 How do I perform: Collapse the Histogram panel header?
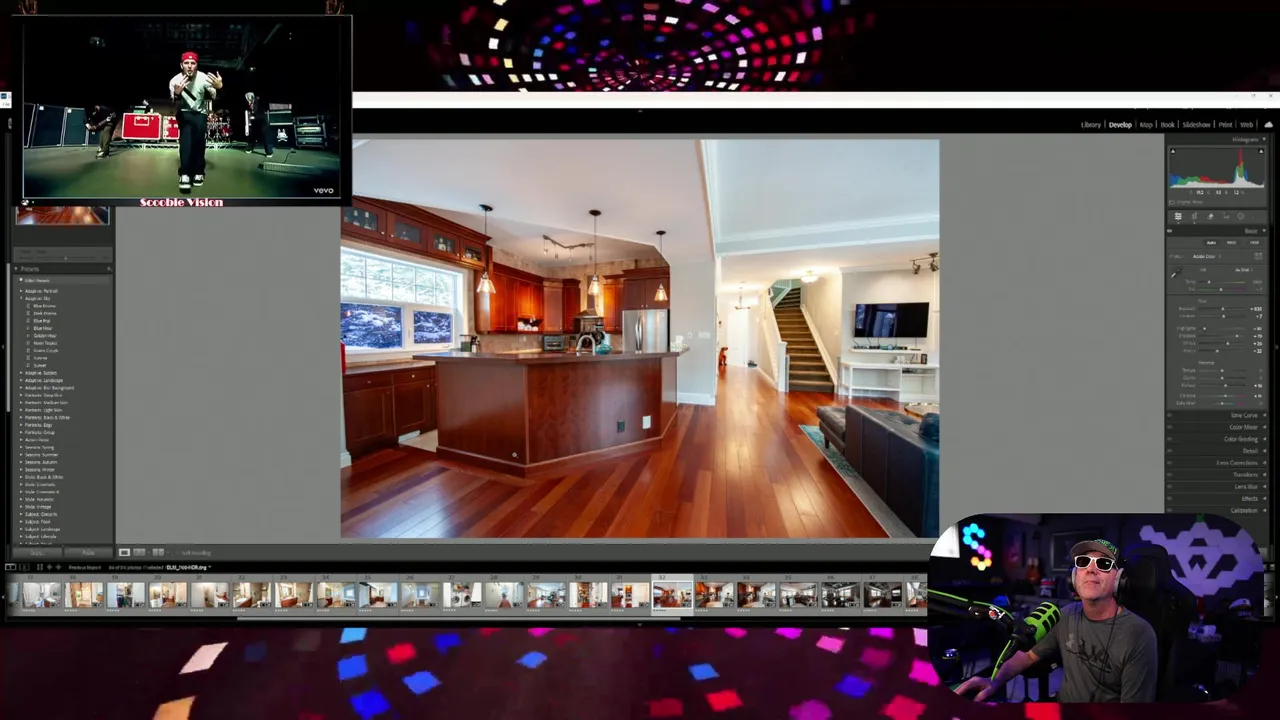[x=1264, y=139]
